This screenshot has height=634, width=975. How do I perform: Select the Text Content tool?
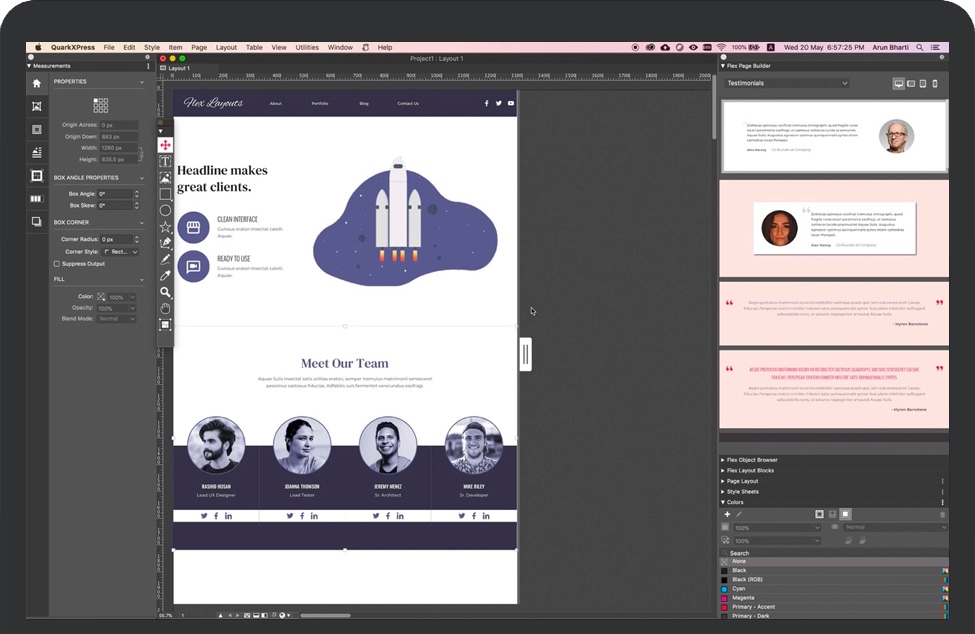tap(165, 161)
